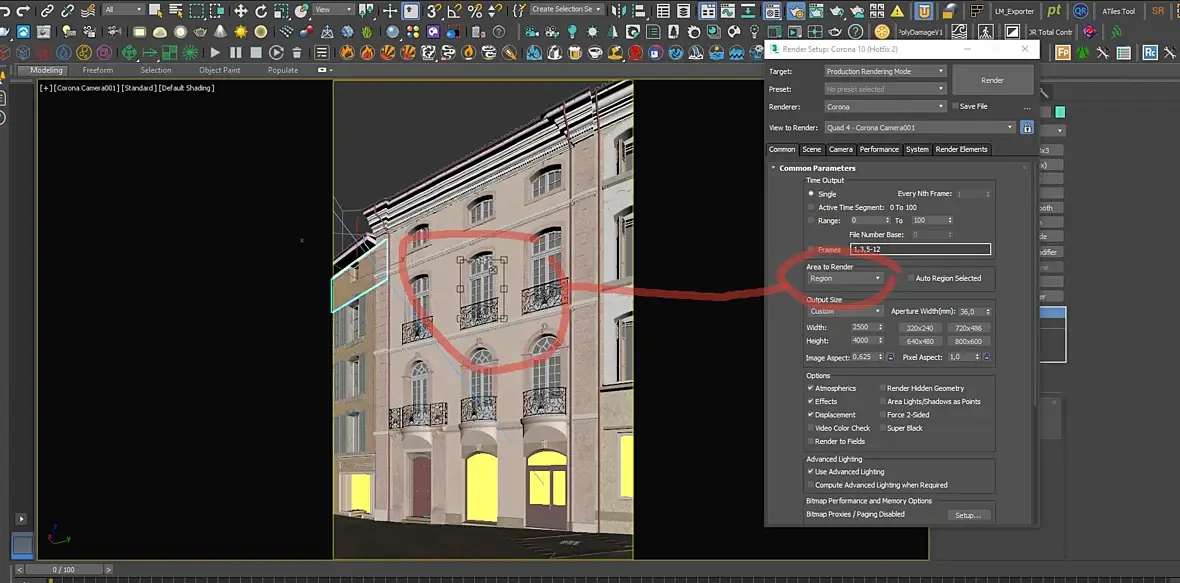Click the lock view to render icon
Screen dimensions: 1180x583
pyautogui.click(x=1026, y=128)
